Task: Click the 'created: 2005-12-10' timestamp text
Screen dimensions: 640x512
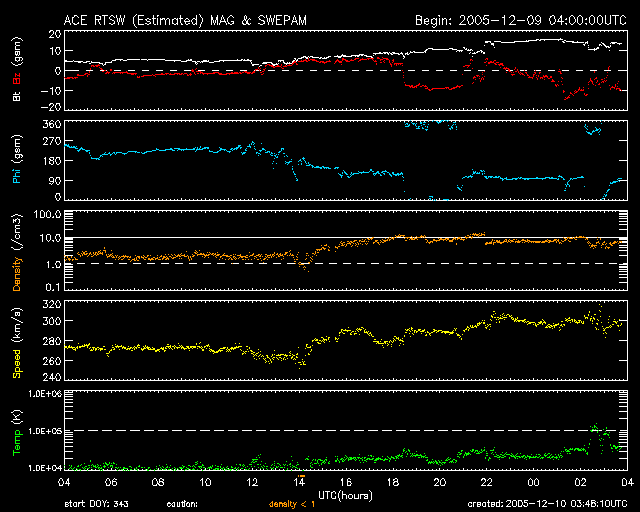Action: pos(547,504)
